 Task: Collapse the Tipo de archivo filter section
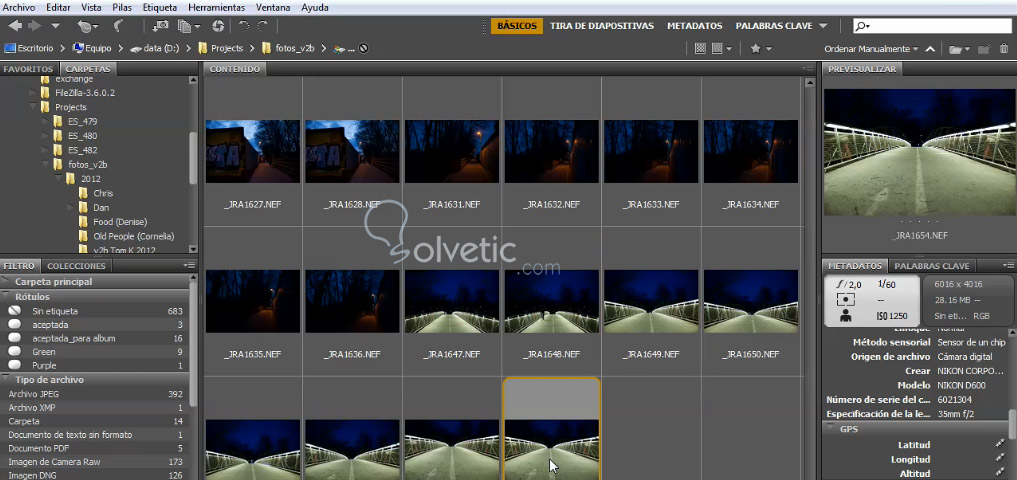(6, 380)
